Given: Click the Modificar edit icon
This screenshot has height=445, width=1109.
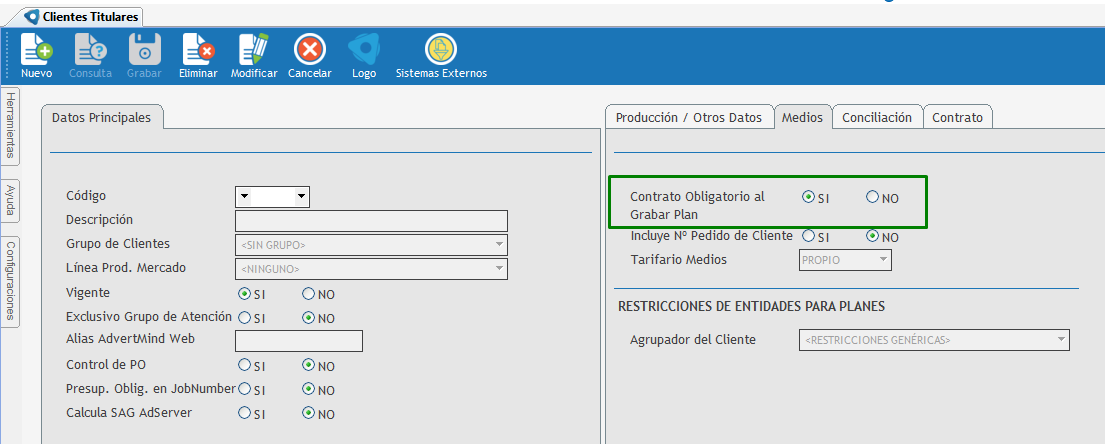Looking at the screenshot, I should tap(254, 50).
